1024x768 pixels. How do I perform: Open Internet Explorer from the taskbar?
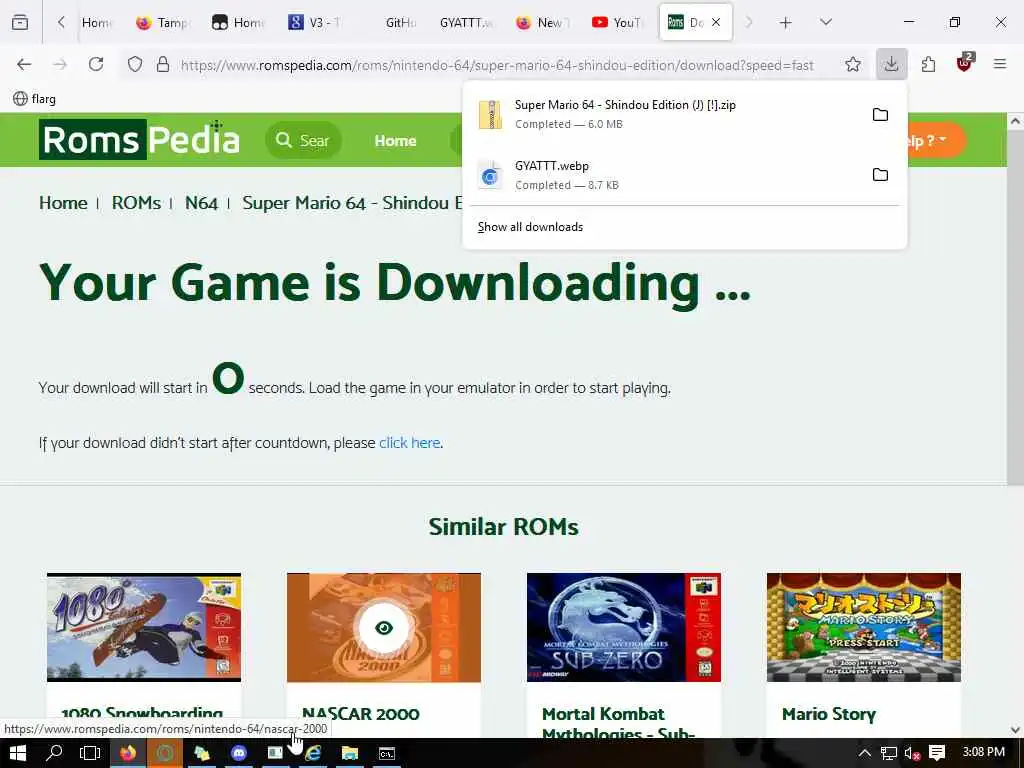point(313,753)
